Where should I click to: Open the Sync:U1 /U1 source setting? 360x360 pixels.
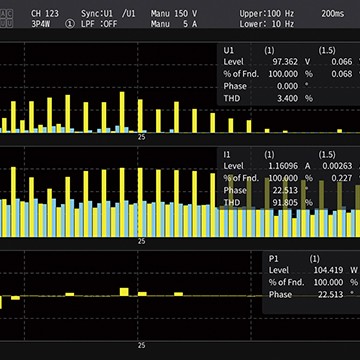[x=108, y=14]
